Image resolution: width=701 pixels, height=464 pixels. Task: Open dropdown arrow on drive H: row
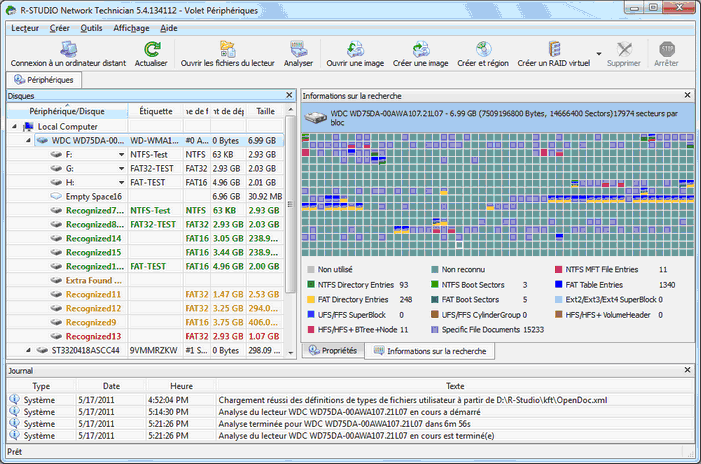pos(121,182)
